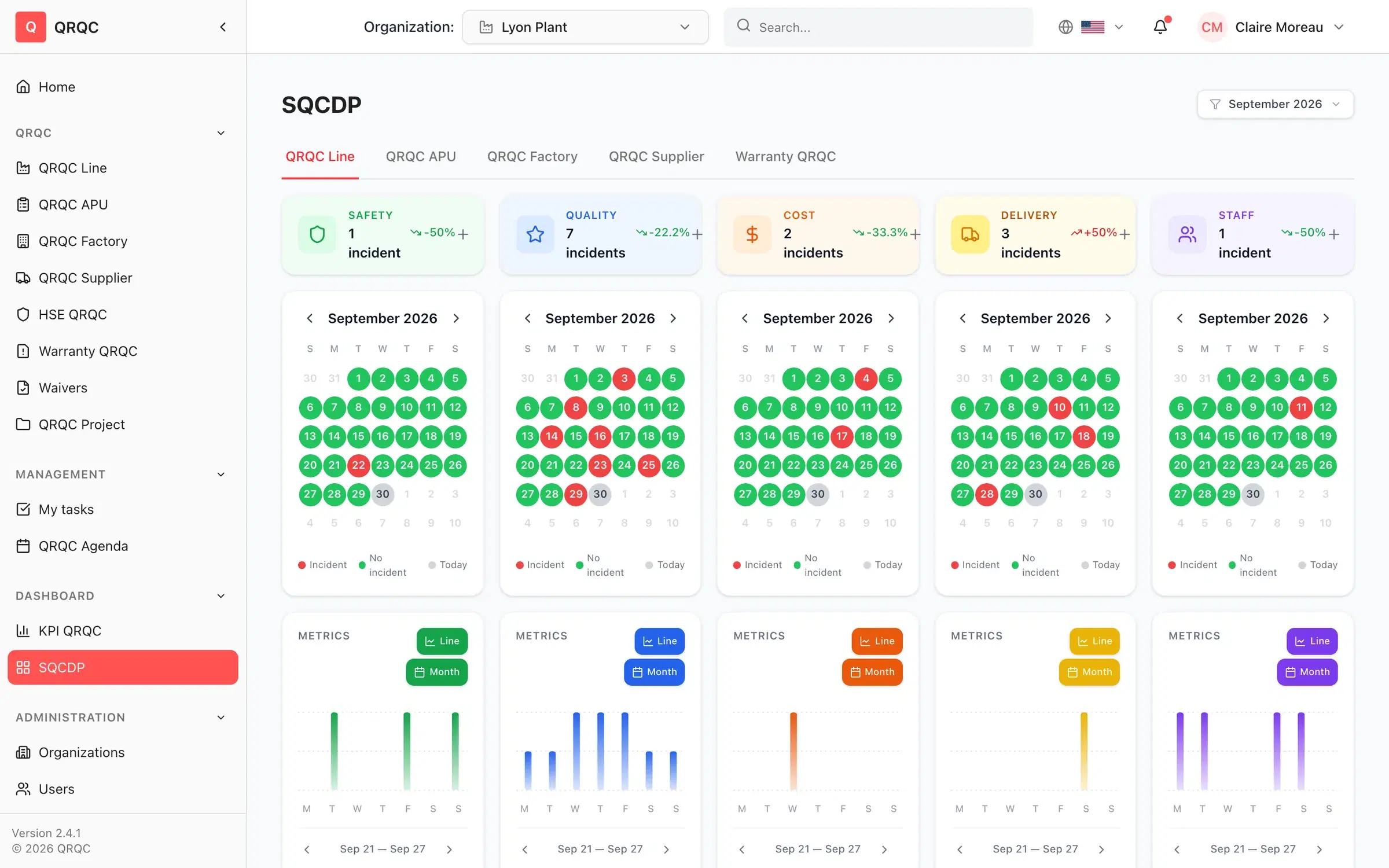Select red day 29 in Quality calendar
Image resolution: width=1389 pixels, height=868 pixels.
[576, 494]
